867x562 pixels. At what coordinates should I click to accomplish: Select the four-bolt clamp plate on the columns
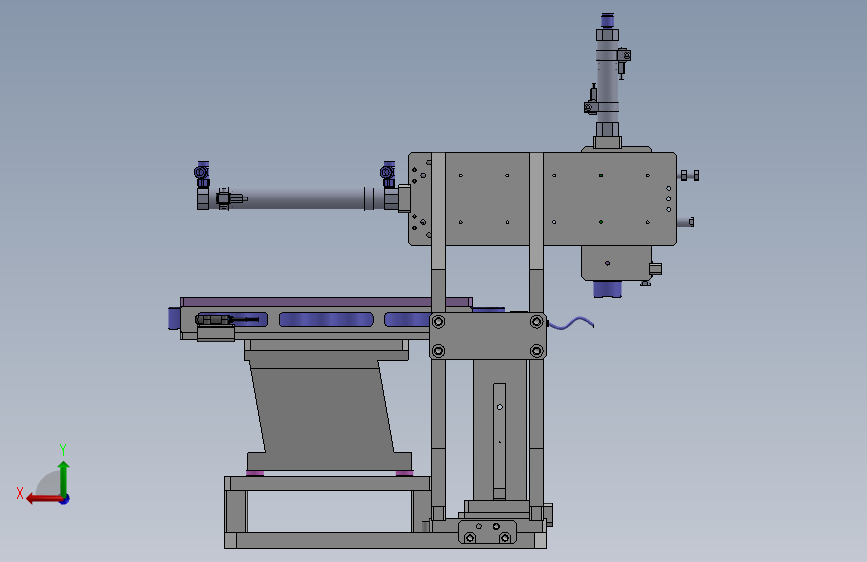tap(488, 336)
